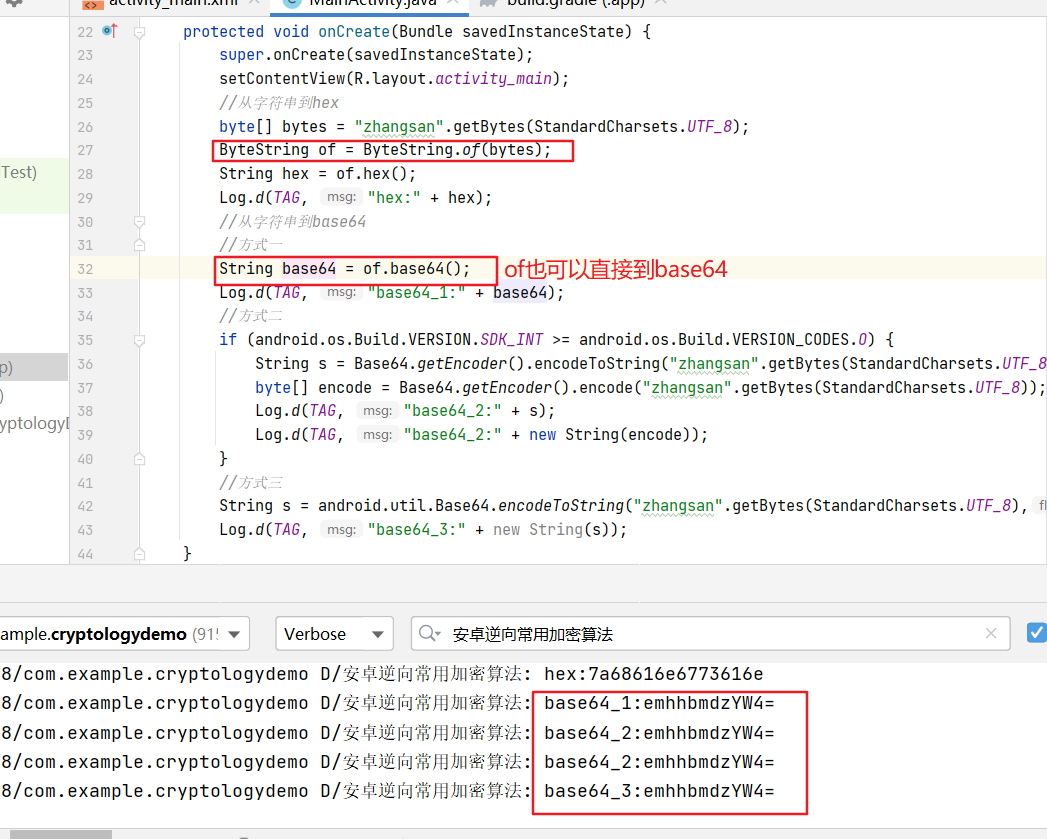
Task: Click 'UTF_8' on line 26
Action: [x=710, y=127]
